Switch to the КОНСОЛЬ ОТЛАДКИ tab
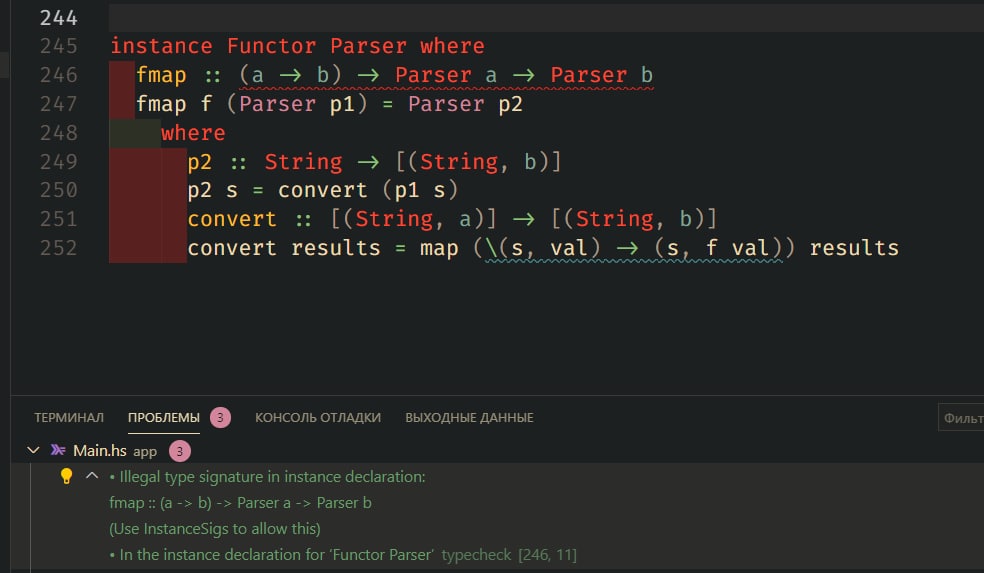984x573 pixels. pos(318,417)
